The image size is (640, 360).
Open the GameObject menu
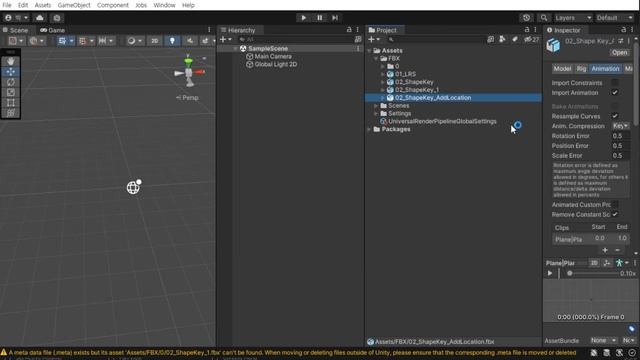[x=74, y=5]
